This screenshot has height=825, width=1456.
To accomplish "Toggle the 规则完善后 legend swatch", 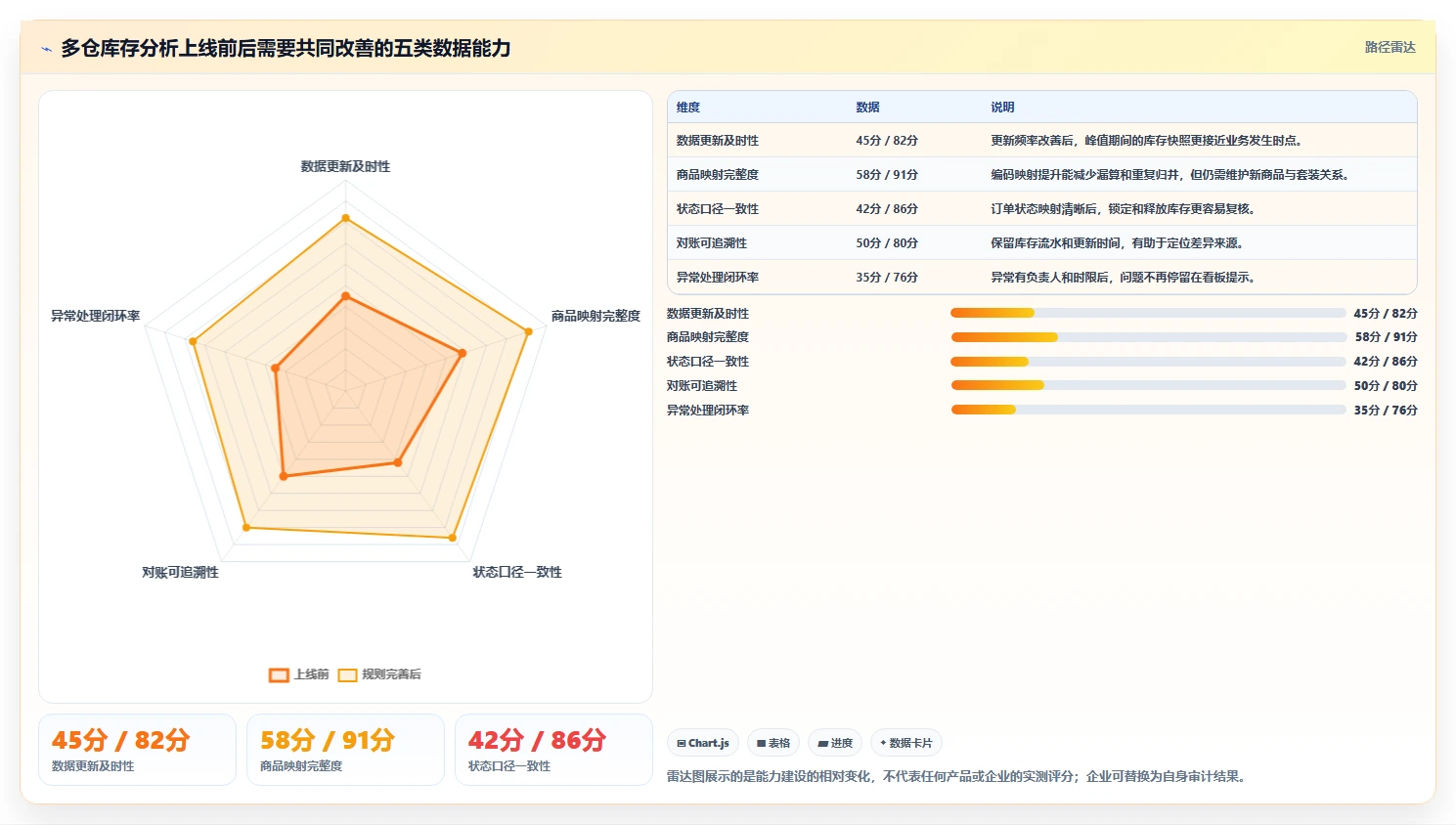I will click(347, 674).
